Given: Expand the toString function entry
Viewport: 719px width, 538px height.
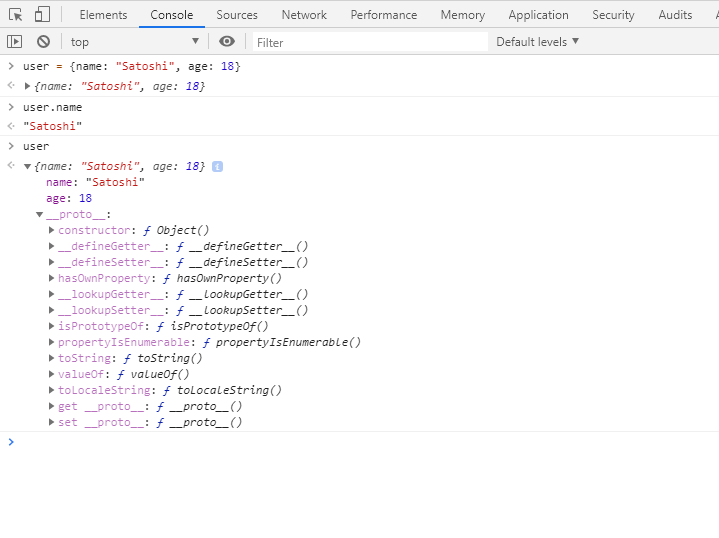Looking at the screenshot, I should pos(52,359).
